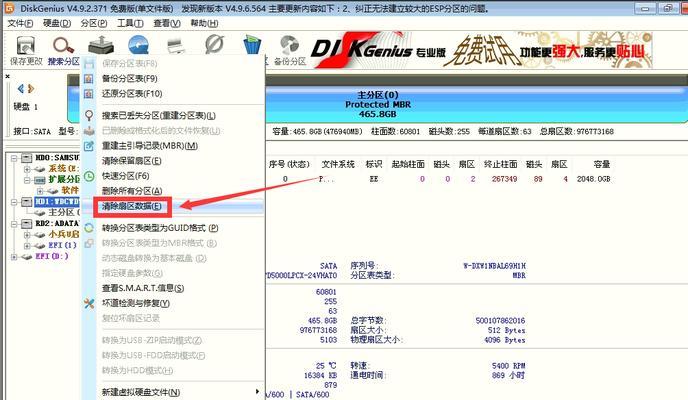Expand the 系统 partition node
688x400 pixels.
point(27,168)
